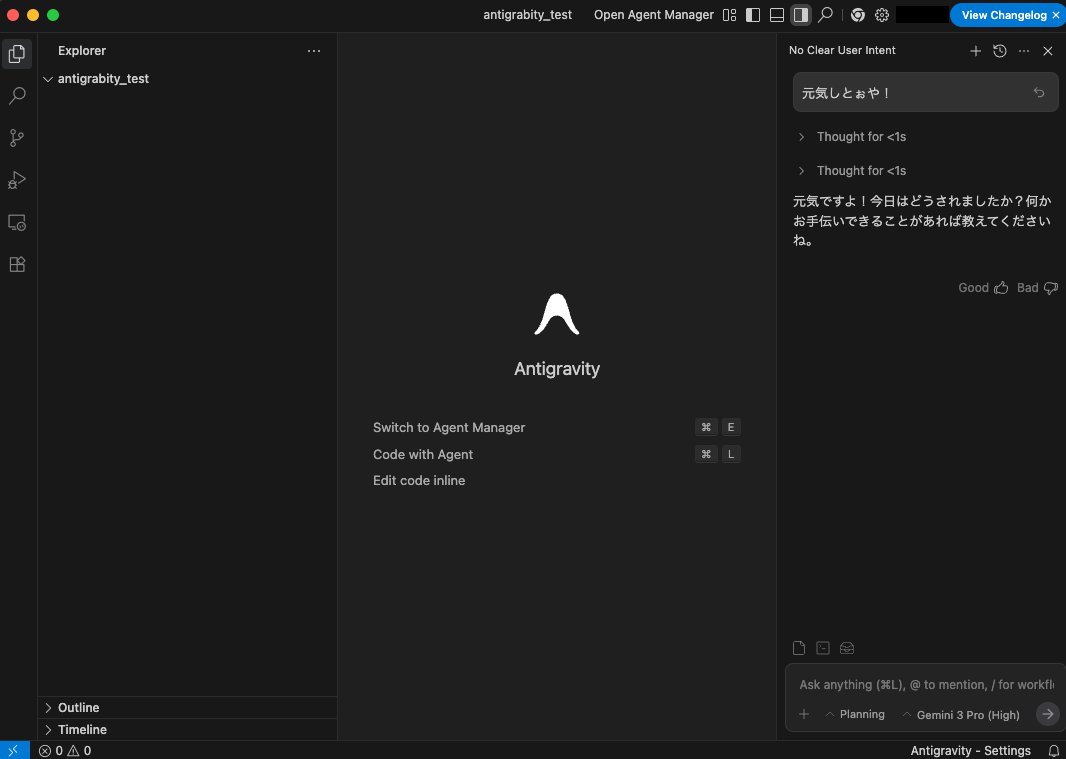1066x759 pixels.
Task: Send message with arrow button
Action: [x=1048, y=714]
